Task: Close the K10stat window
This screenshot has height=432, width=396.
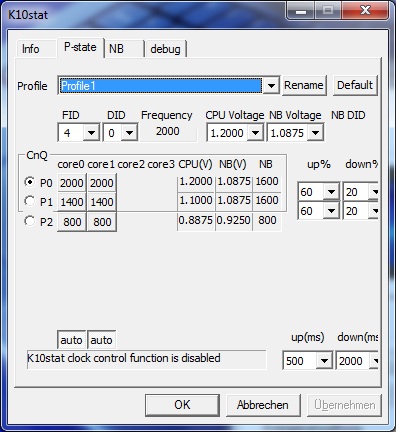Action: pyautogui.click(x=365, y=11)
